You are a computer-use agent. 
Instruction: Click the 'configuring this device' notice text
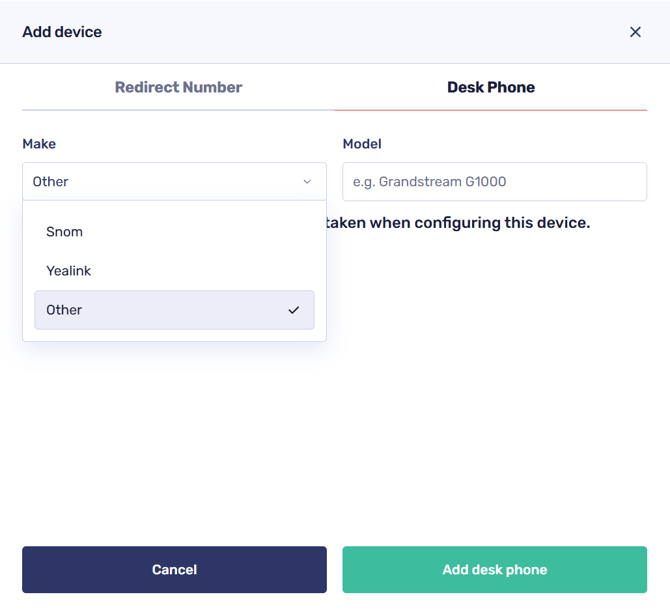(458, 223)
